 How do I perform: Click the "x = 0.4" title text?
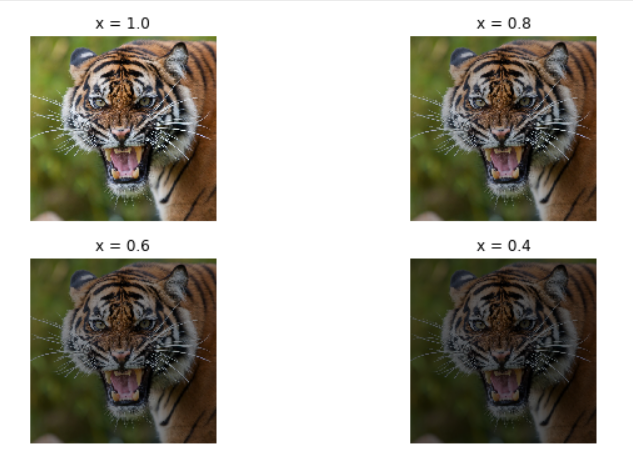503,246
